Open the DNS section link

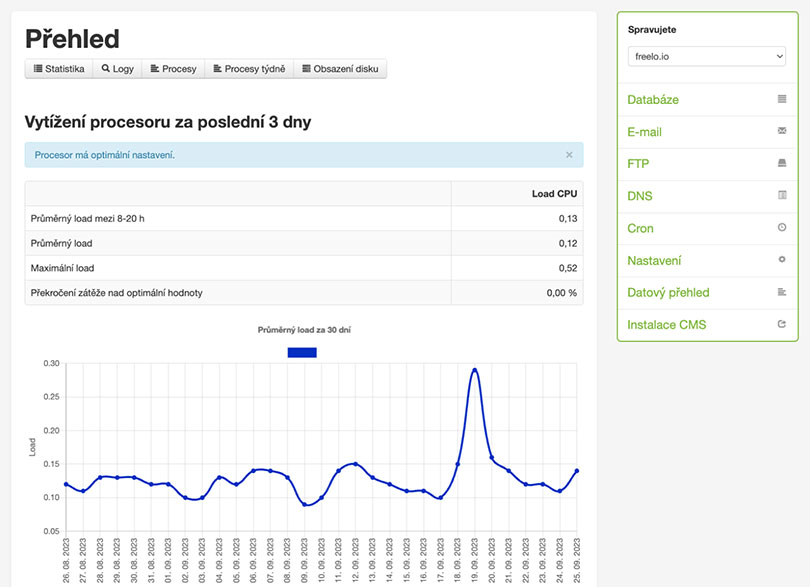click(x=640, y=196)
